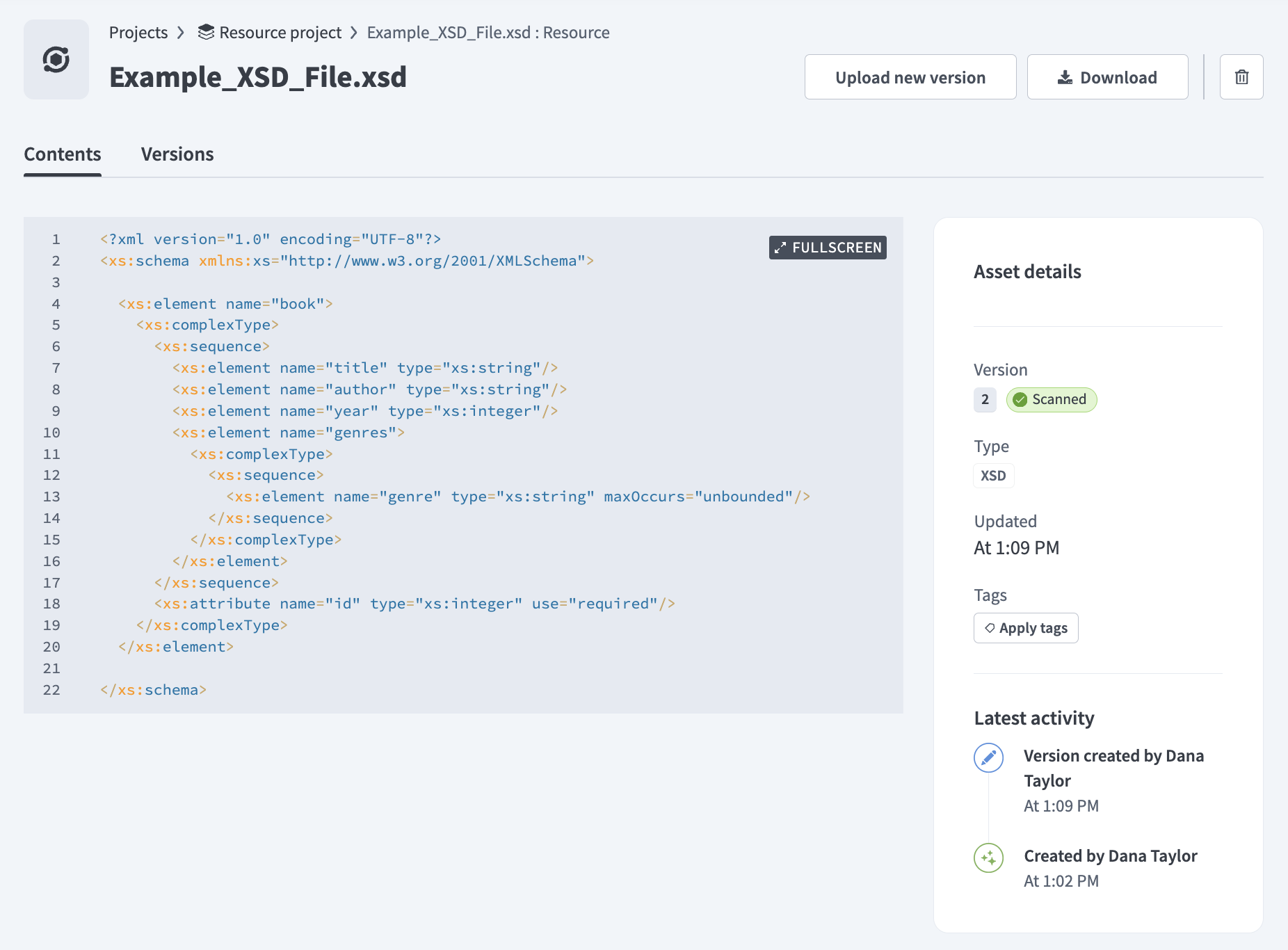The width and height of the screenshot is (1288, 950).
Task: Navigate to Resource project breadcrumb
Action: pyautogui.click(x=280, y=33)
